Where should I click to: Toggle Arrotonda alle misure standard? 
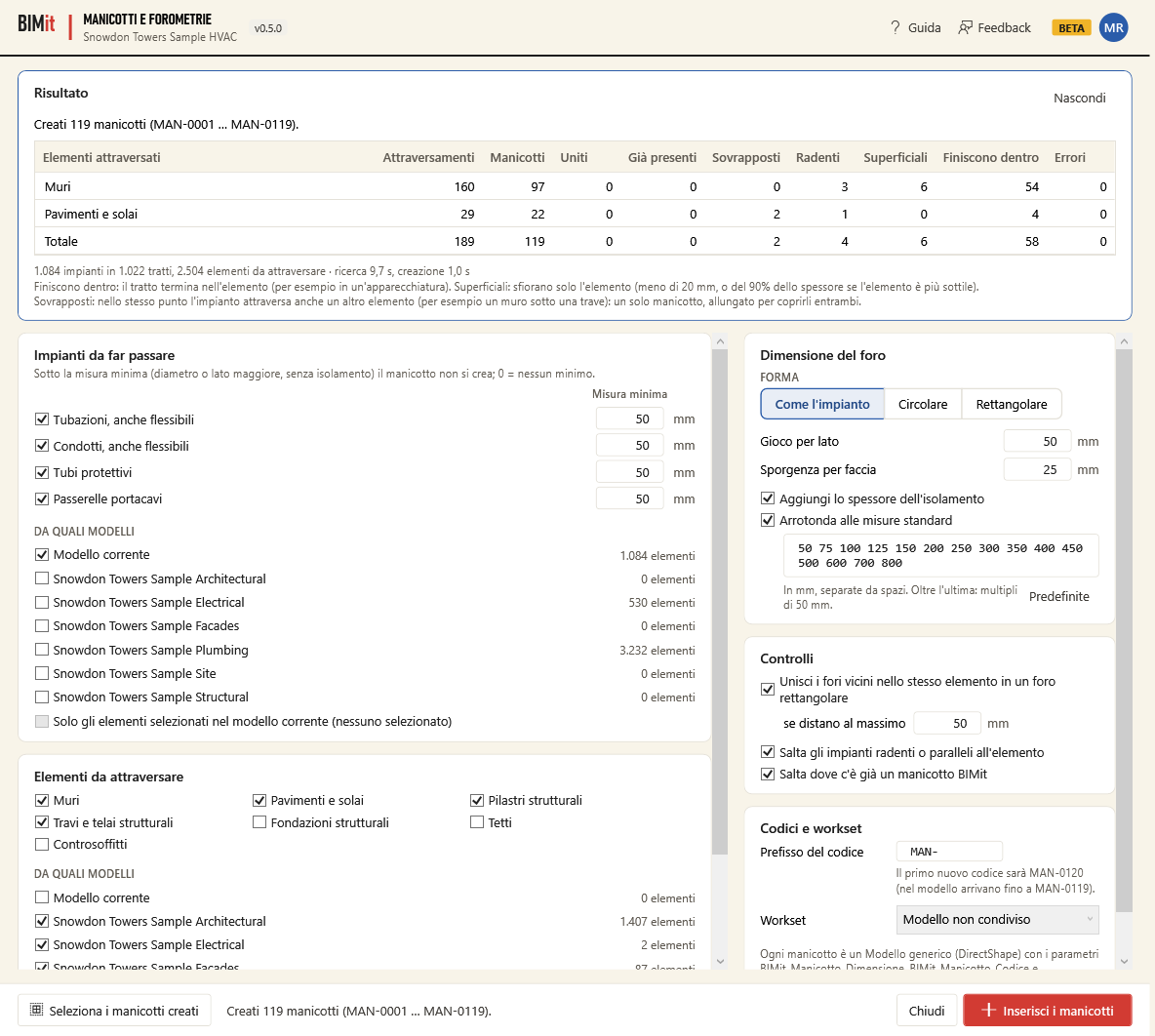tap(768, 520)
